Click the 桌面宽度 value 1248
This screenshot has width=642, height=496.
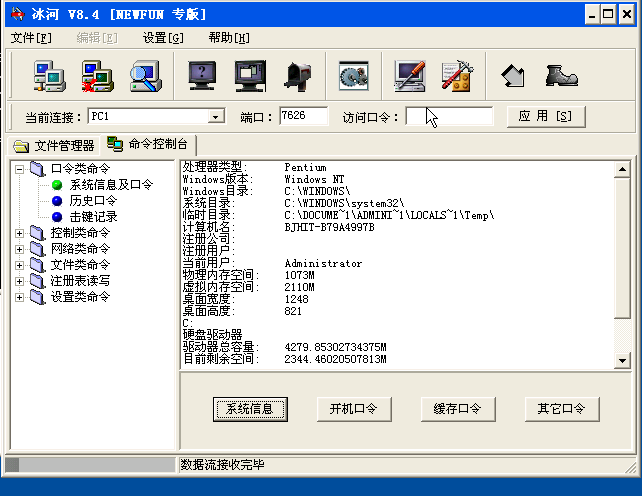[x=296, y=299]
